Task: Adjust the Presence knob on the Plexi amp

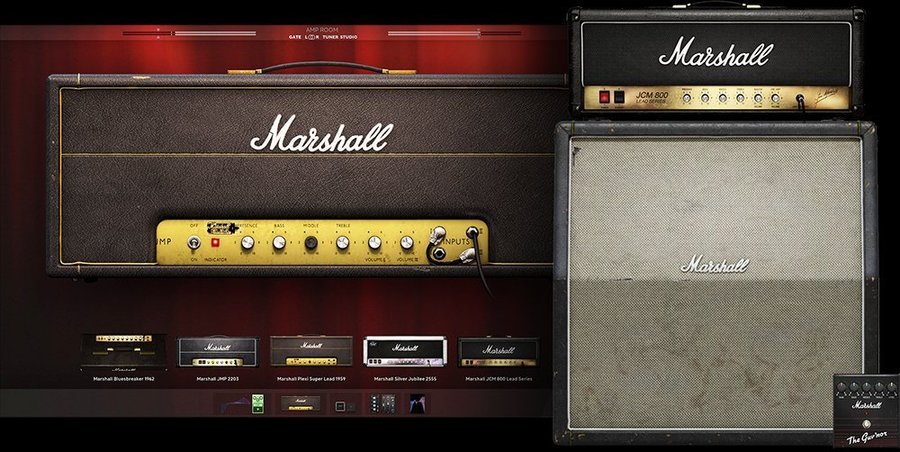Action: tap(247, 242)
